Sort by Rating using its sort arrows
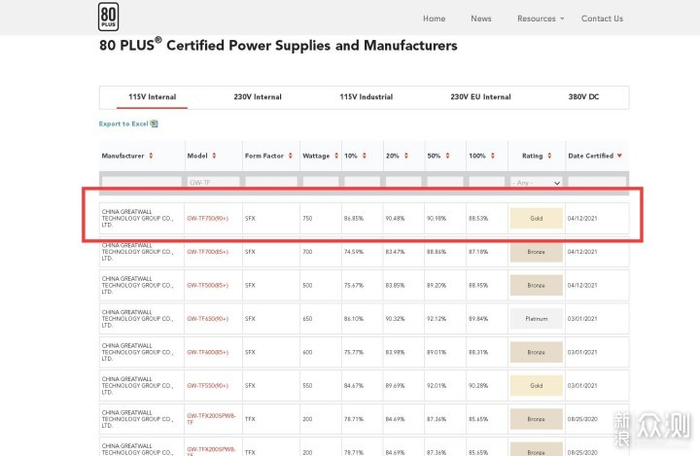Screen dimensions: 700x456 click(x=550, y=155)
